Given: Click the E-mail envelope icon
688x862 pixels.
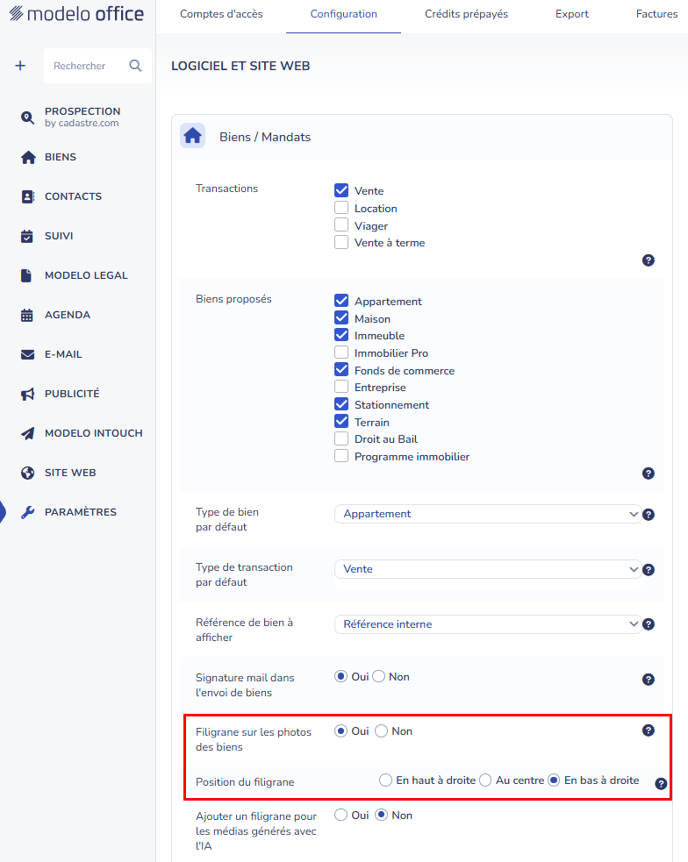Looking at the screenshot, I should click(x=27, y=355).
